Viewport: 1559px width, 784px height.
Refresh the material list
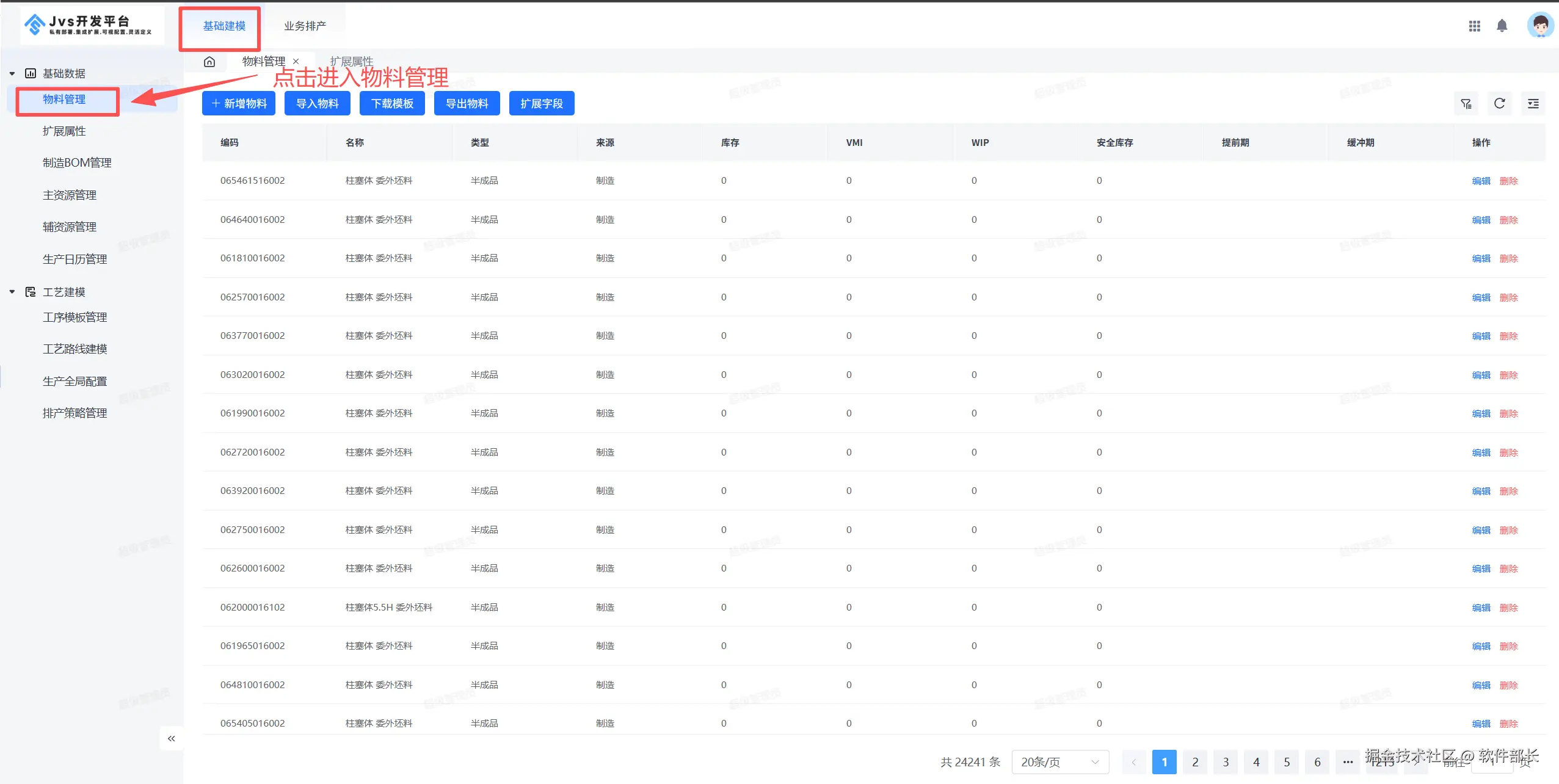pos(1499,104)
